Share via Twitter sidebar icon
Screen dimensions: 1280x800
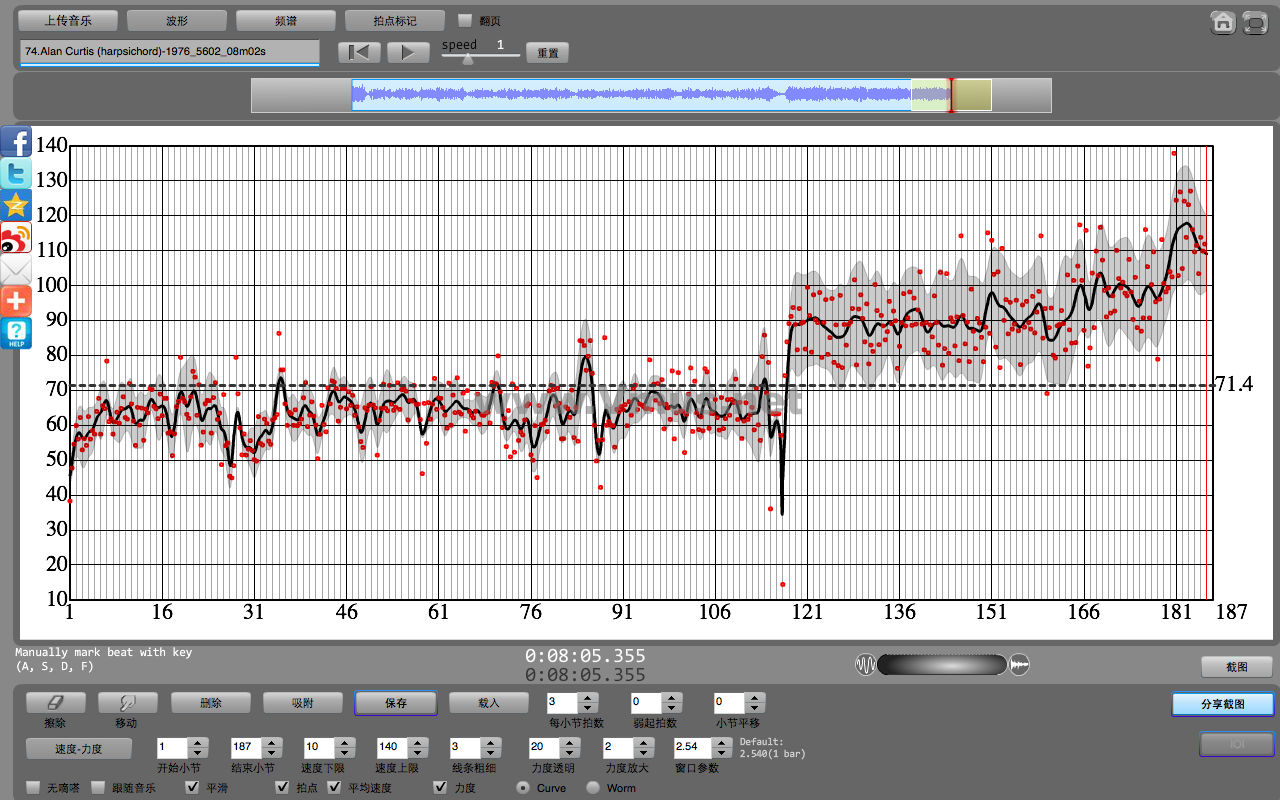coord(16,174)
